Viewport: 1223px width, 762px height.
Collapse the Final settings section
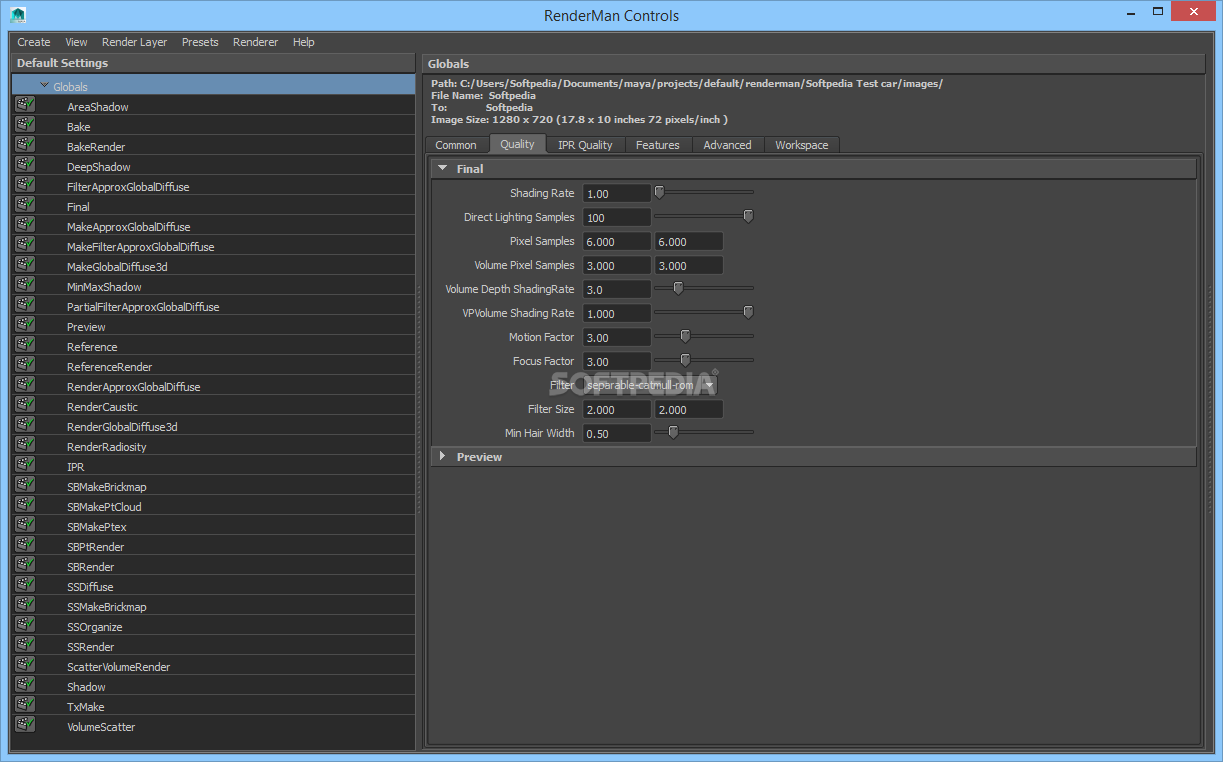coord(442,168)
